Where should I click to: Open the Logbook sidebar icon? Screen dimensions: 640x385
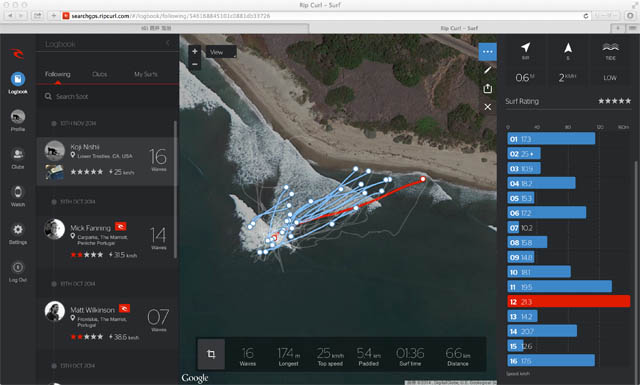pos(18,79)
